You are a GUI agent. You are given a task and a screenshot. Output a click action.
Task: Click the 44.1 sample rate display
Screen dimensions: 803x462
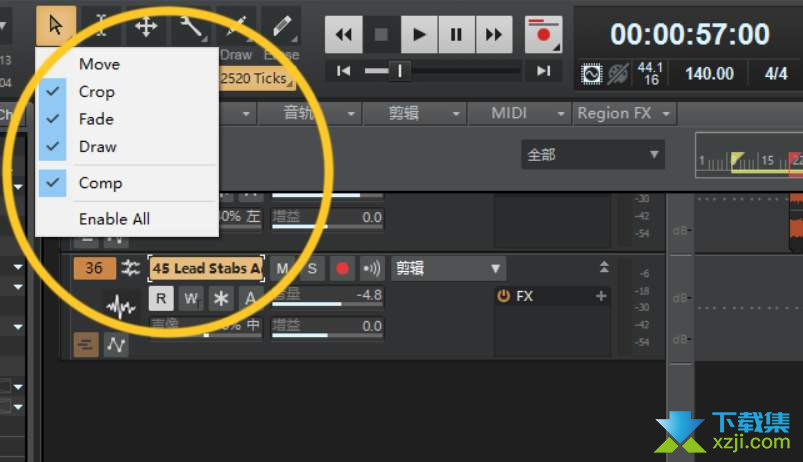(650, 68)
